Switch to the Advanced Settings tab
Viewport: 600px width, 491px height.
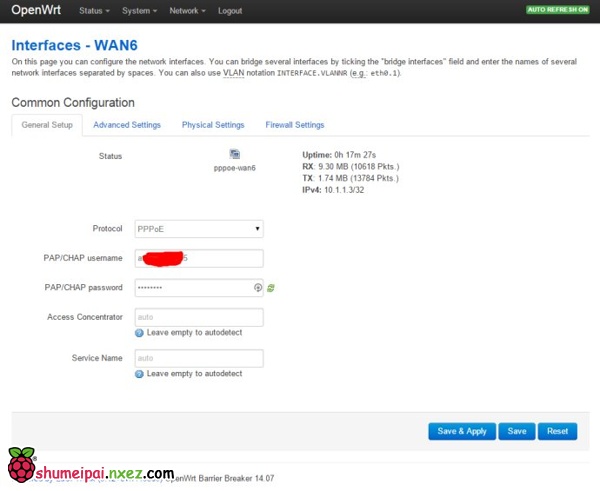pos(127,125)
